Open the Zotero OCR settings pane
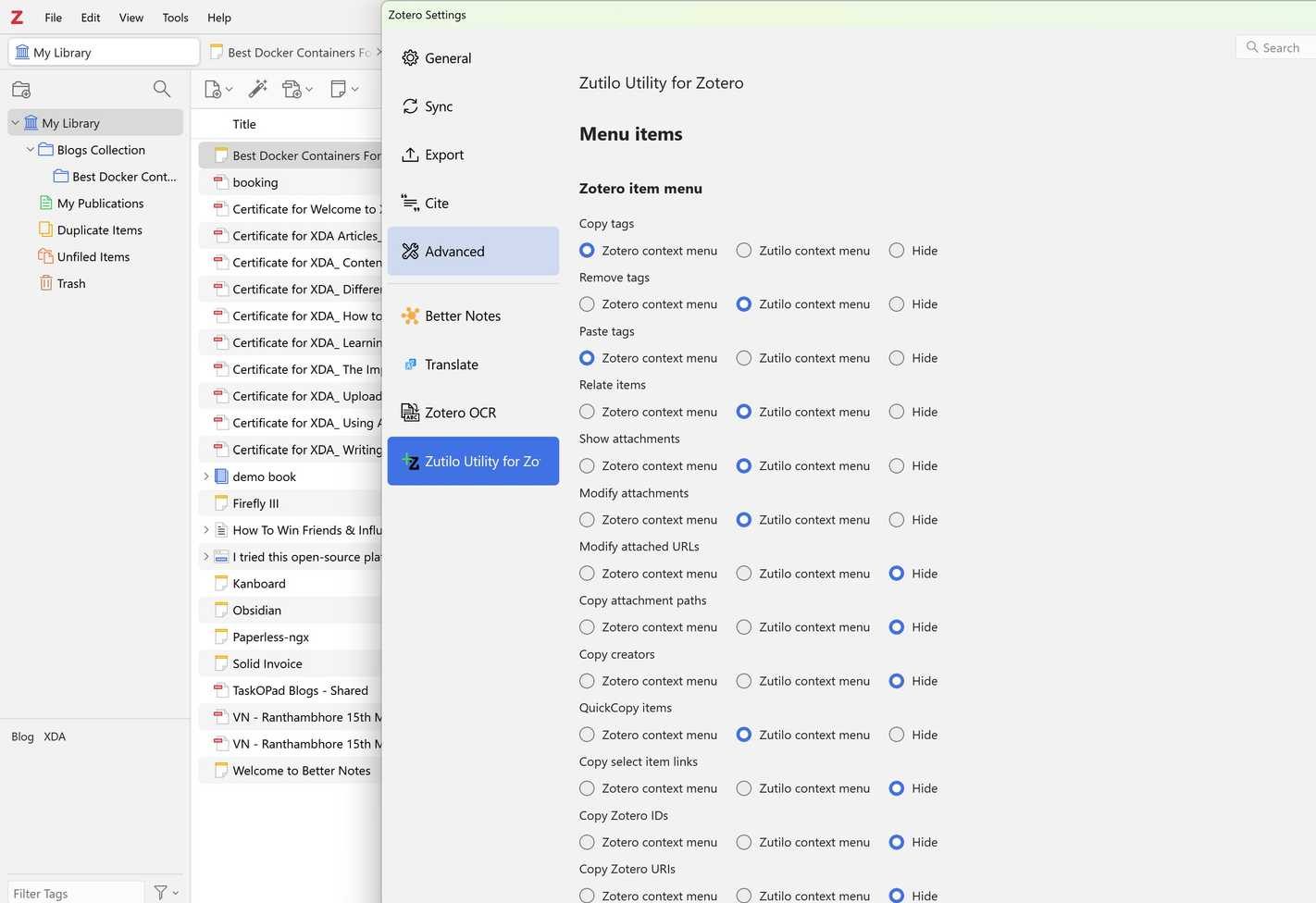 coord(460,412)
